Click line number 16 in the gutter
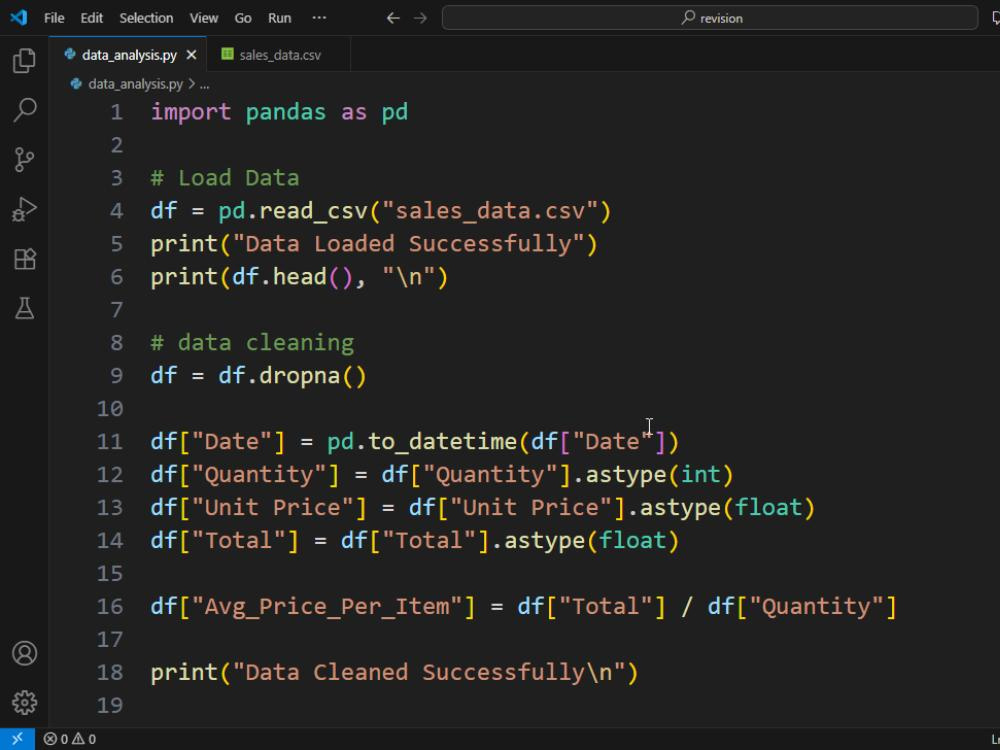This screenshot has height=750, width=1000. [x=110, y=606]
